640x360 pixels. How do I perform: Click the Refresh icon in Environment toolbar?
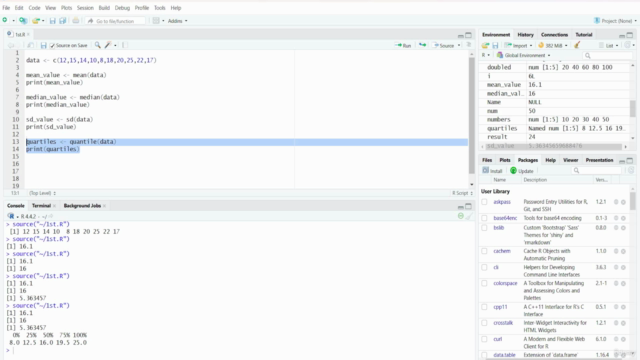pos(628,45)
